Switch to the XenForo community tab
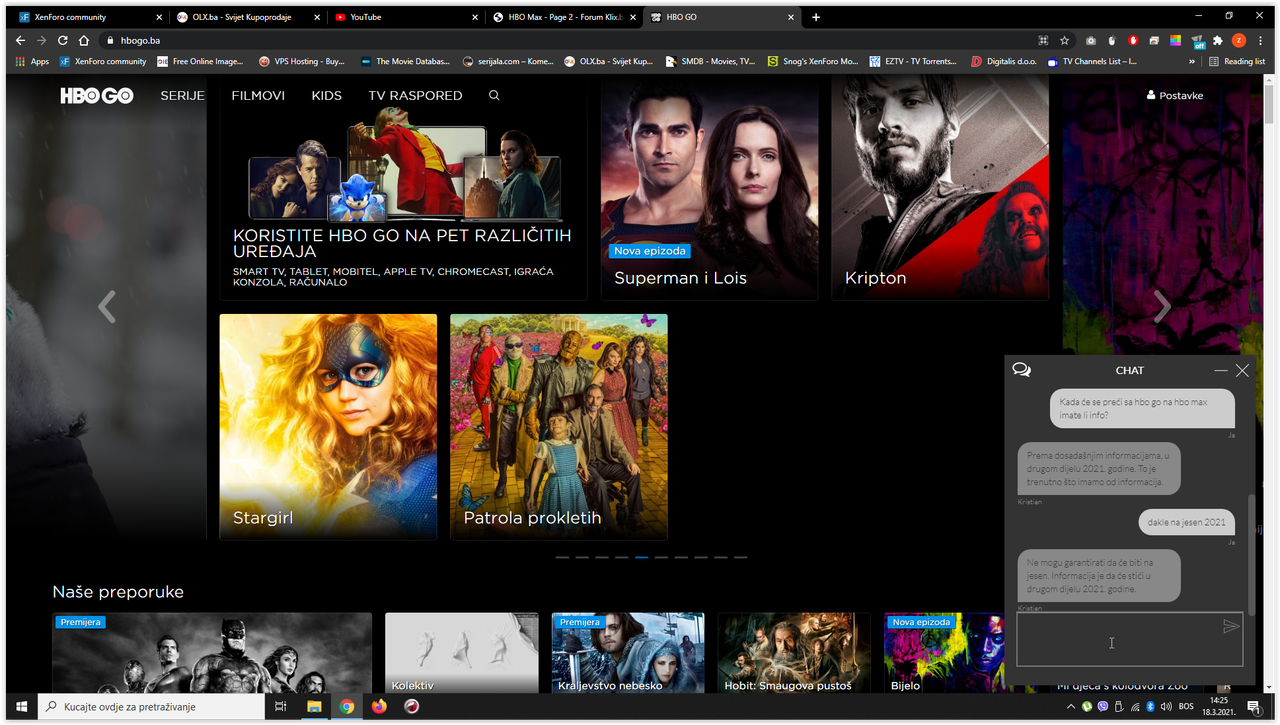The width and height of the screenshot is (1280, 725). point(89,17)
